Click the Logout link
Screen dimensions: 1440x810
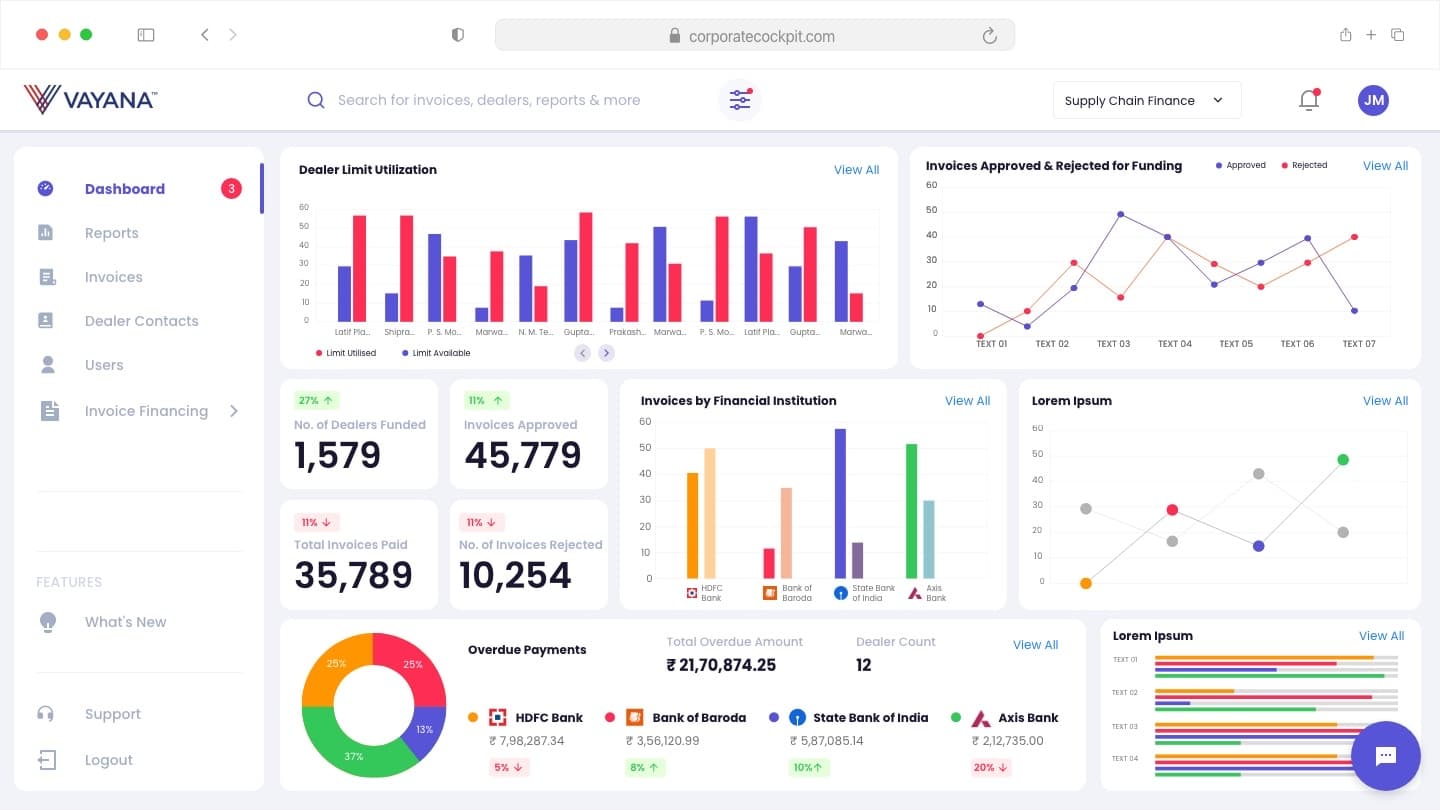pos(109,760)
